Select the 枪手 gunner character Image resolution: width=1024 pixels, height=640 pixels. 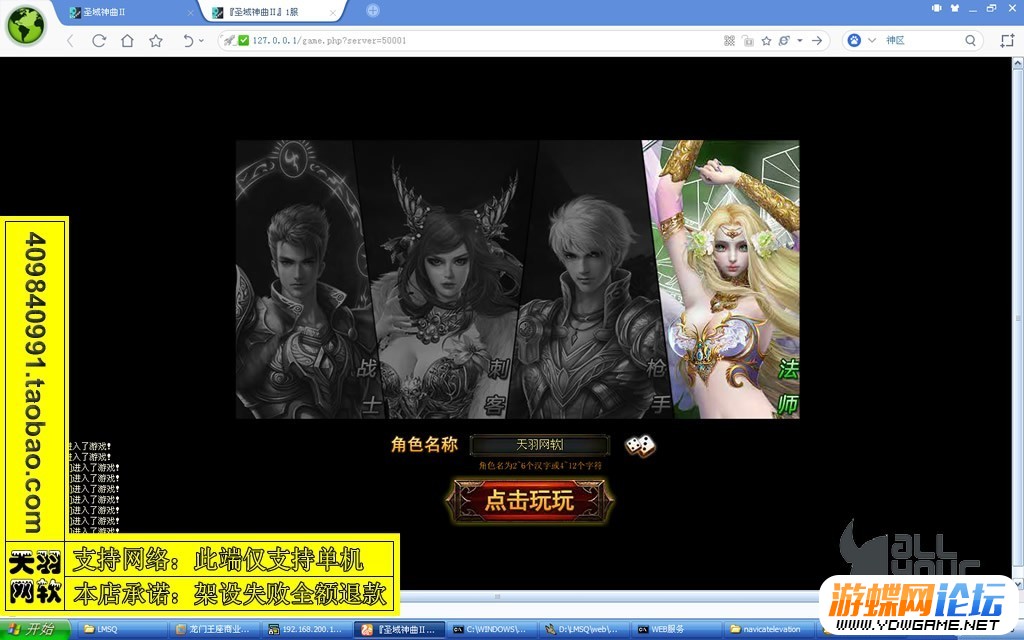point(591,280)
